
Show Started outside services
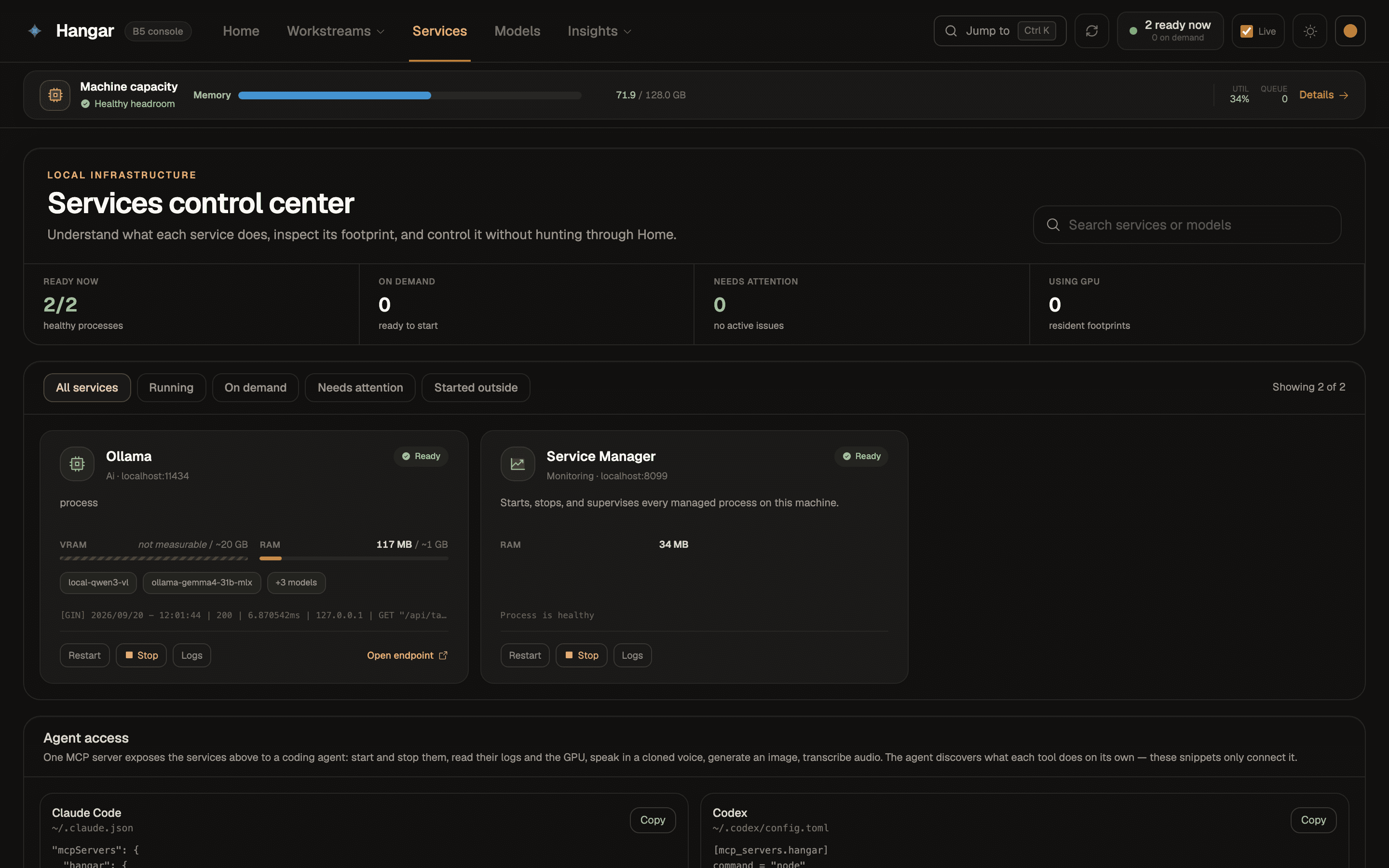point(476,388)
